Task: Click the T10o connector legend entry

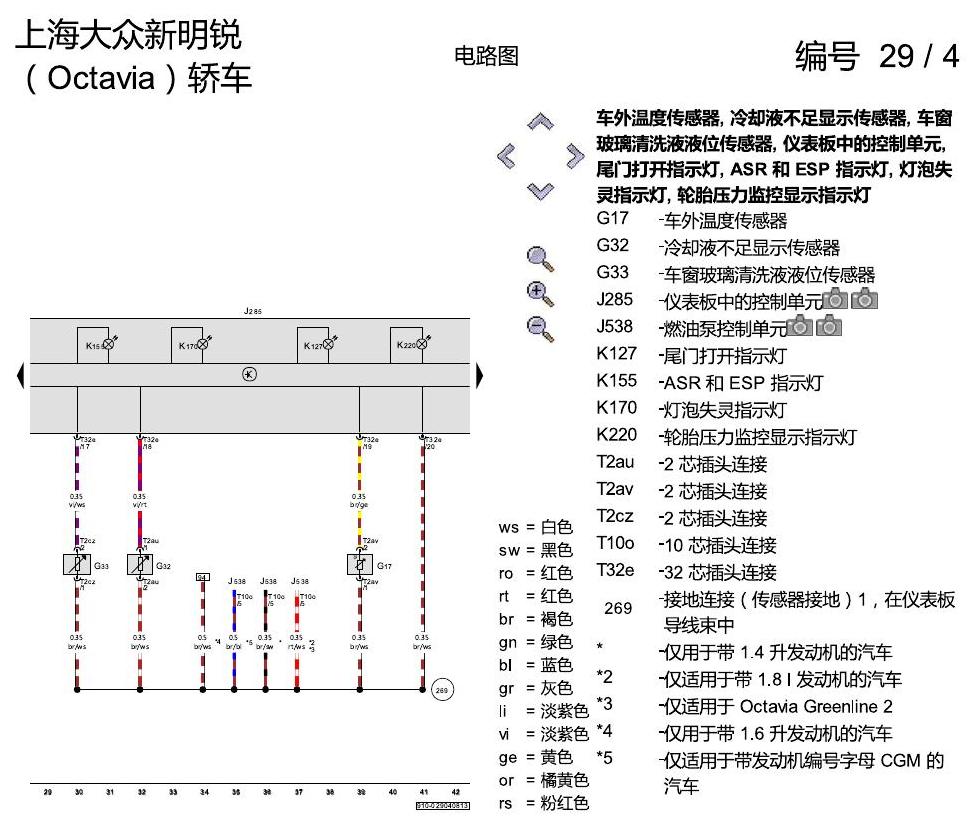Action: tap(686, 544)
